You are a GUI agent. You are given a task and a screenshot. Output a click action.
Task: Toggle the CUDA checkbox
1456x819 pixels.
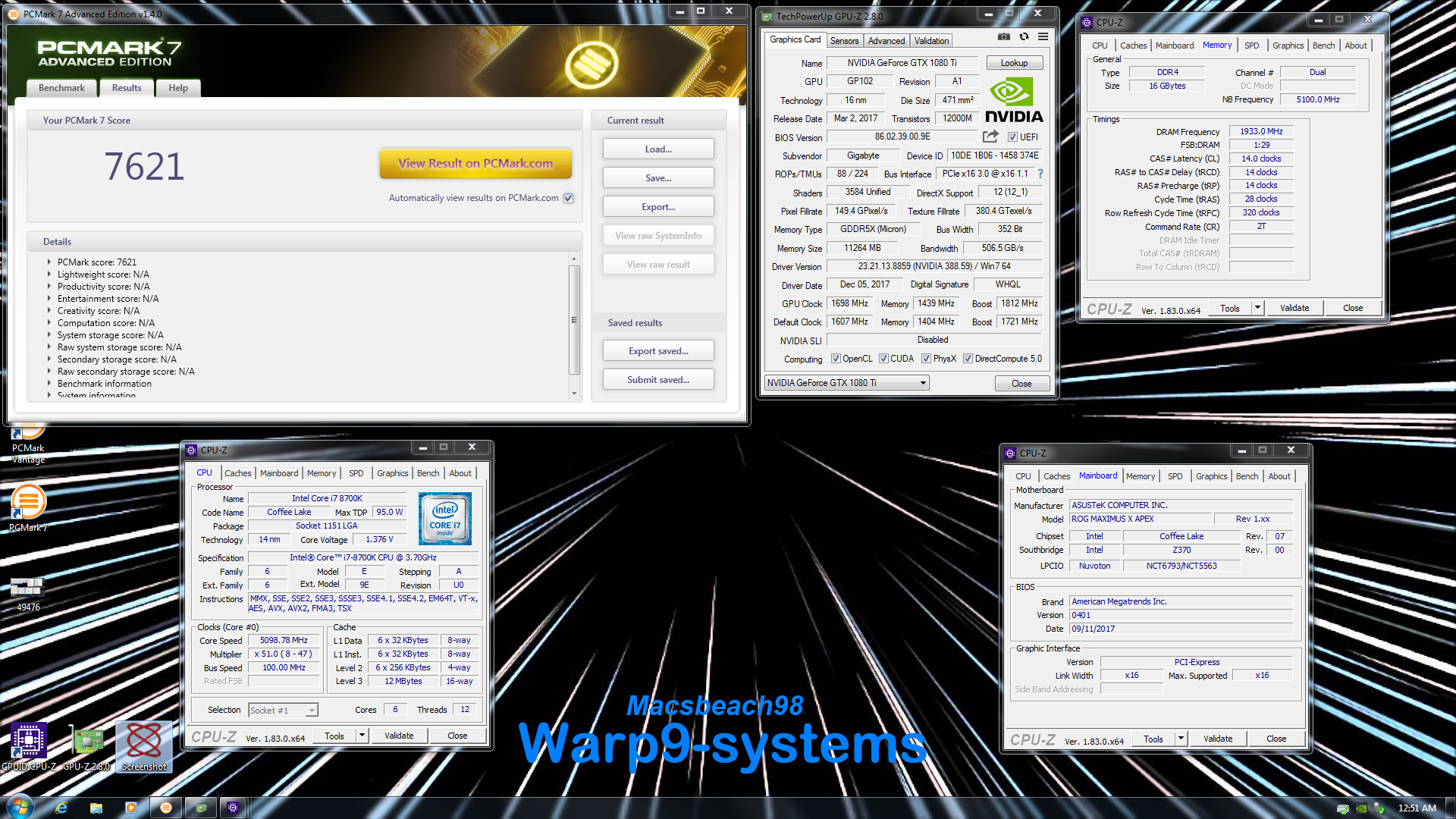click(x=883, y=359)
